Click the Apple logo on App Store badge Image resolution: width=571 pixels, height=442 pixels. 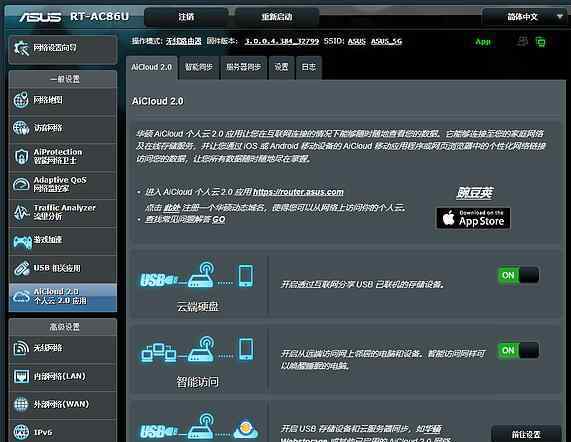pyautogui.click(x=448, y=218)
